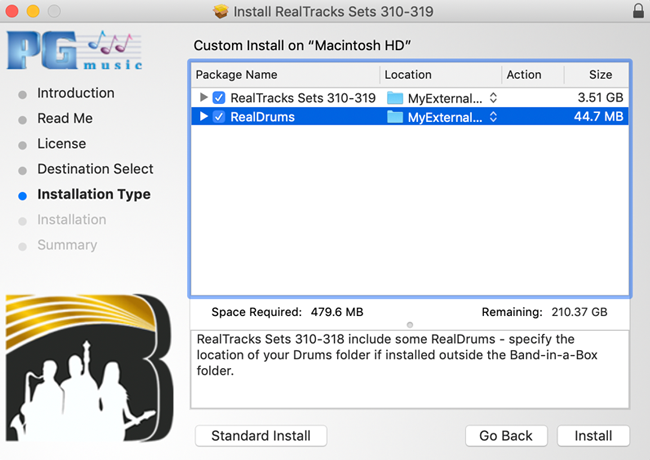Click the RealTracks folder location icon
The width and height of the screenshot is (650, 460).
[395, 98]
